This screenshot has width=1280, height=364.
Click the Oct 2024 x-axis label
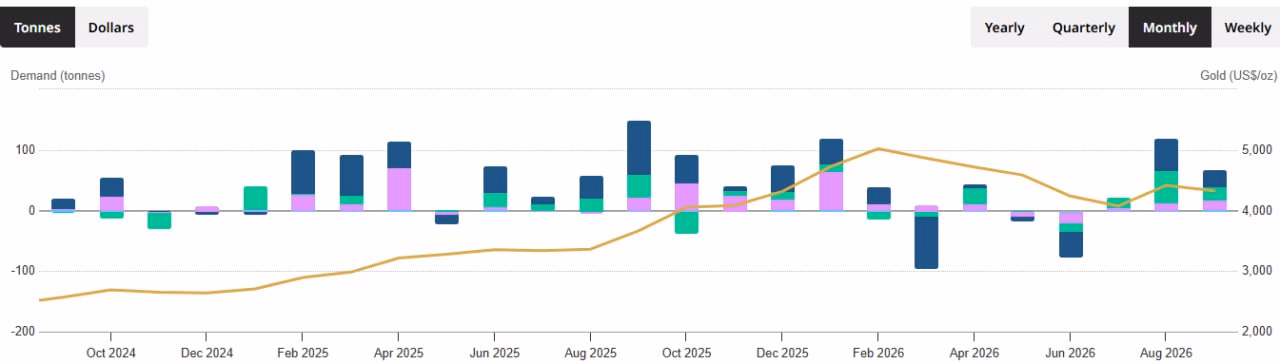point(110,353)
